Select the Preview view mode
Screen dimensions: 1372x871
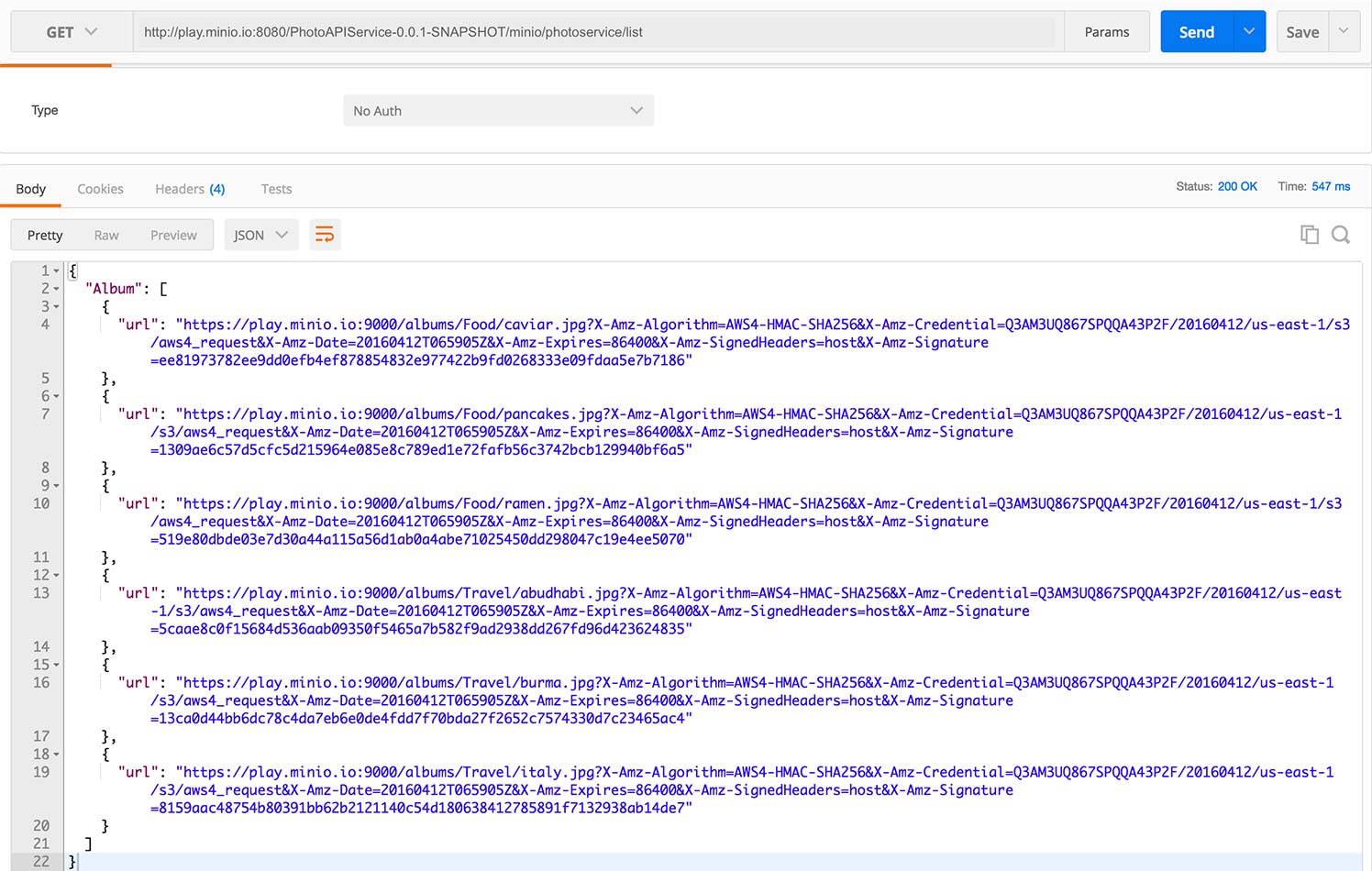pos(173,235)
